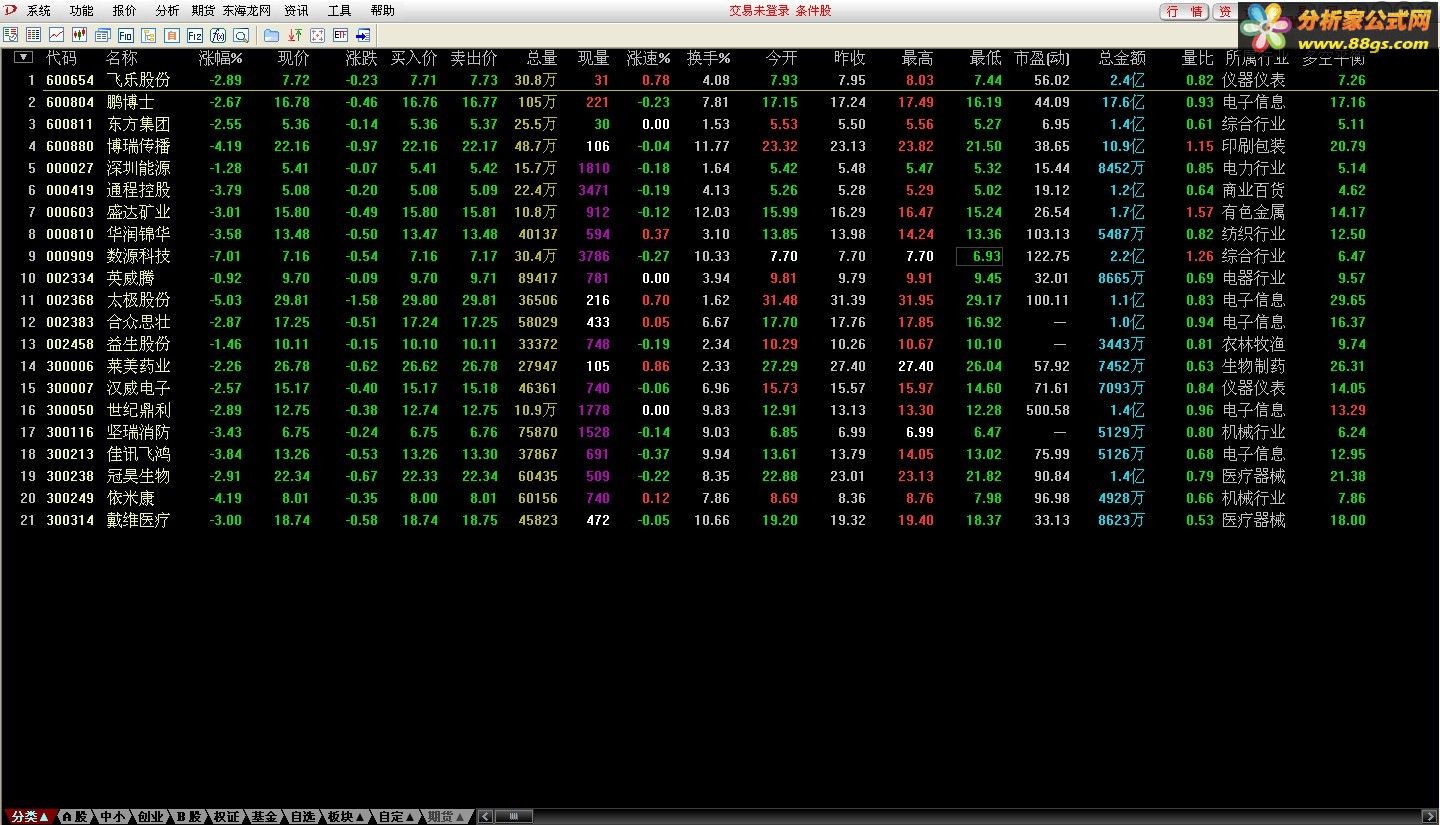
Task: Click the F12 toolbar icon
Action: (x=195, y=35)
